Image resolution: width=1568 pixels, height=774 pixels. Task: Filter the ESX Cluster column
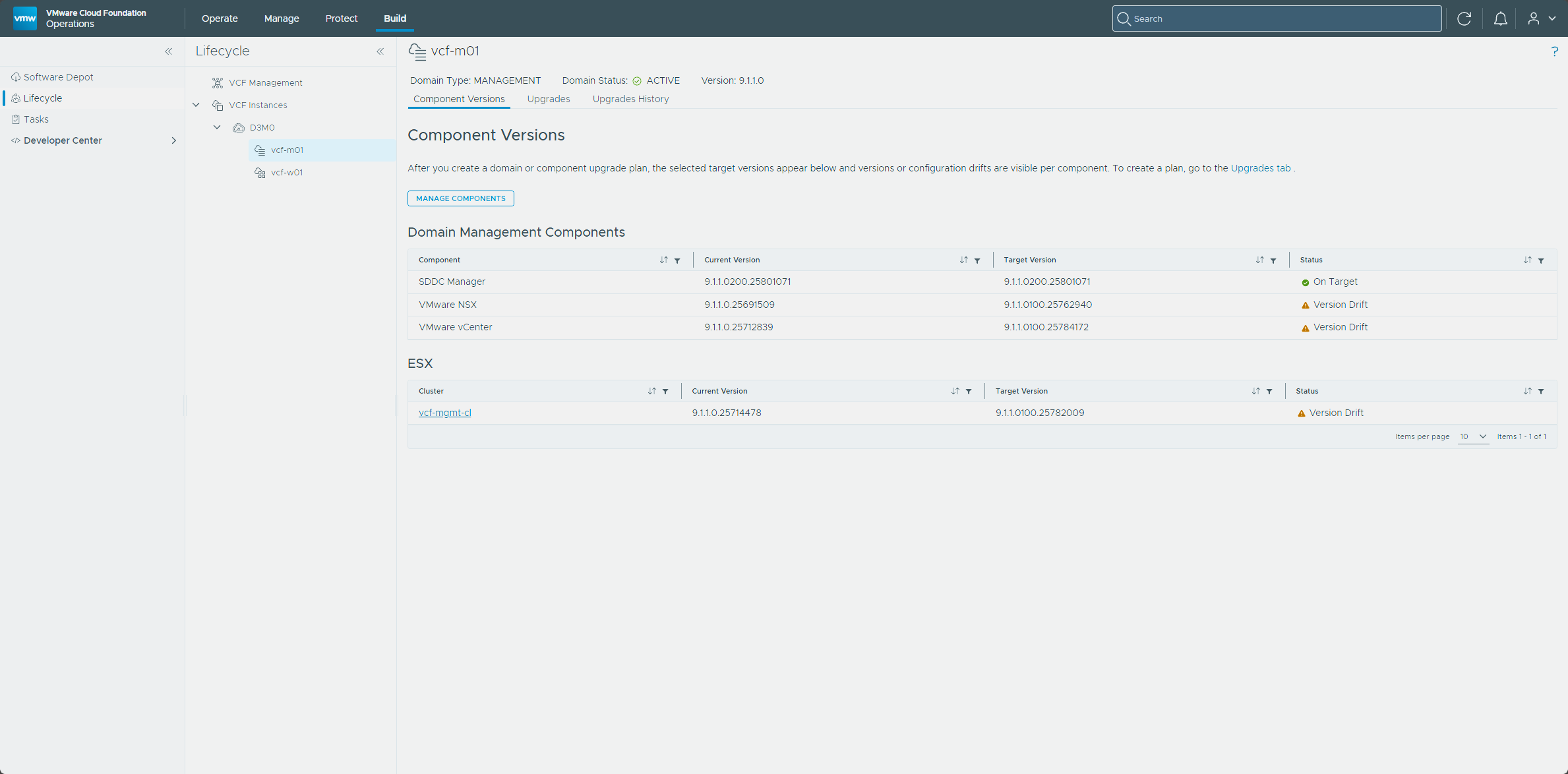click(665, 392)
